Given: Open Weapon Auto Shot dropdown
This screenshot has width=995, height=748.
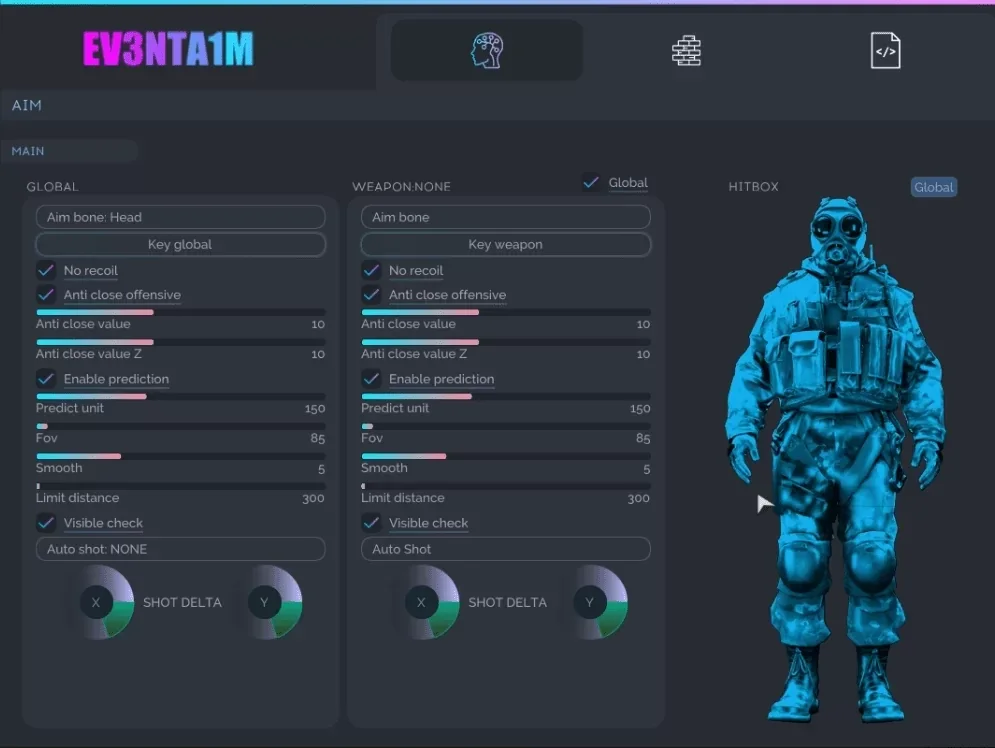Looking at the screenshot, I should tap(506, 549).
